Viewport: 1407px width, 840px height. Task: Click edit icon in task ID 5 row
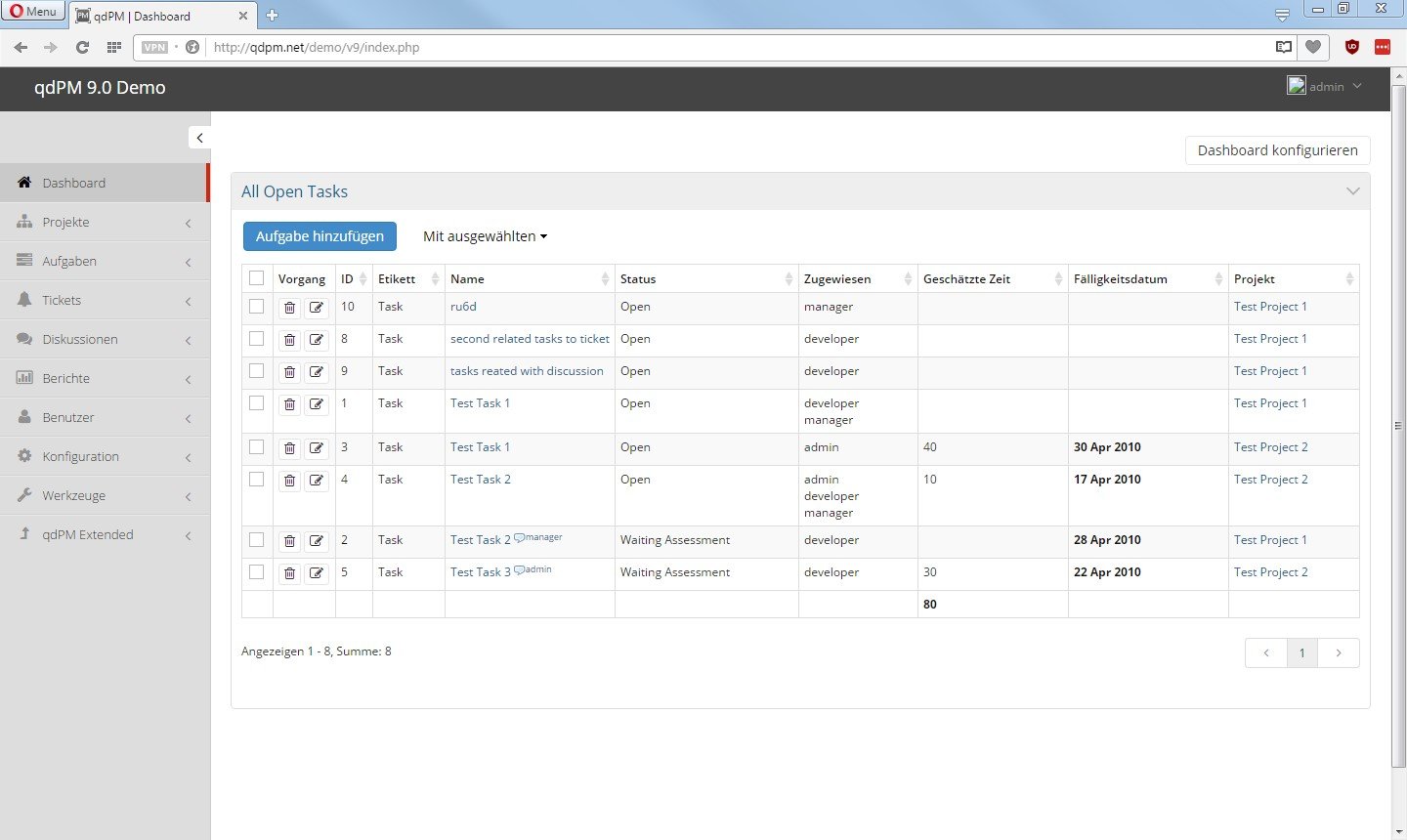click(x=317, y=574)
